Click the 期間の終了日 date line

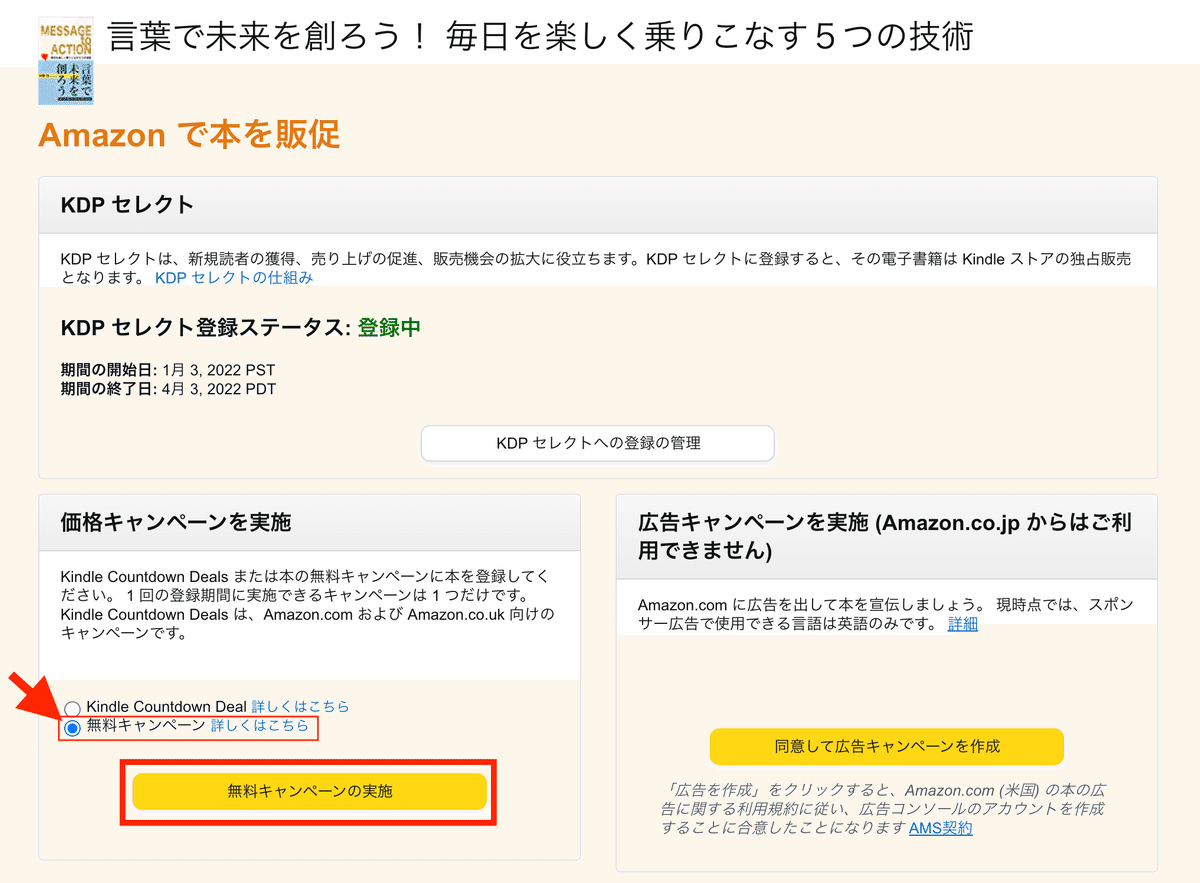[x=168, y=389]
